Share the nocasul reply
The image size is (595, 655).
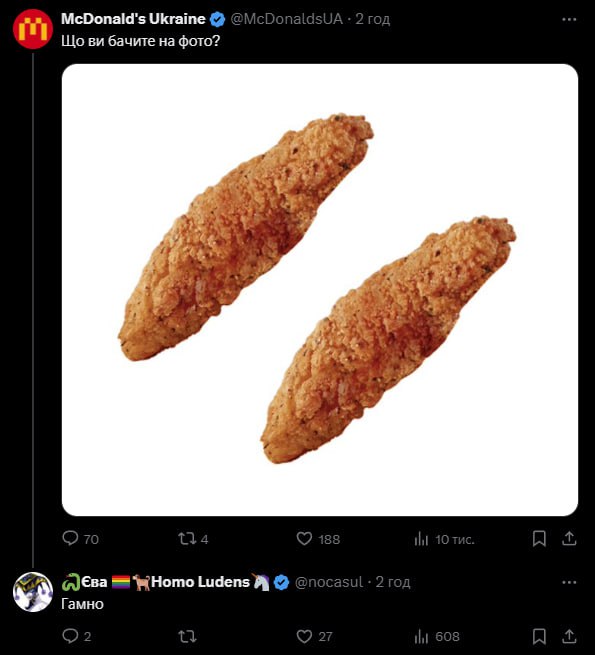569,636
